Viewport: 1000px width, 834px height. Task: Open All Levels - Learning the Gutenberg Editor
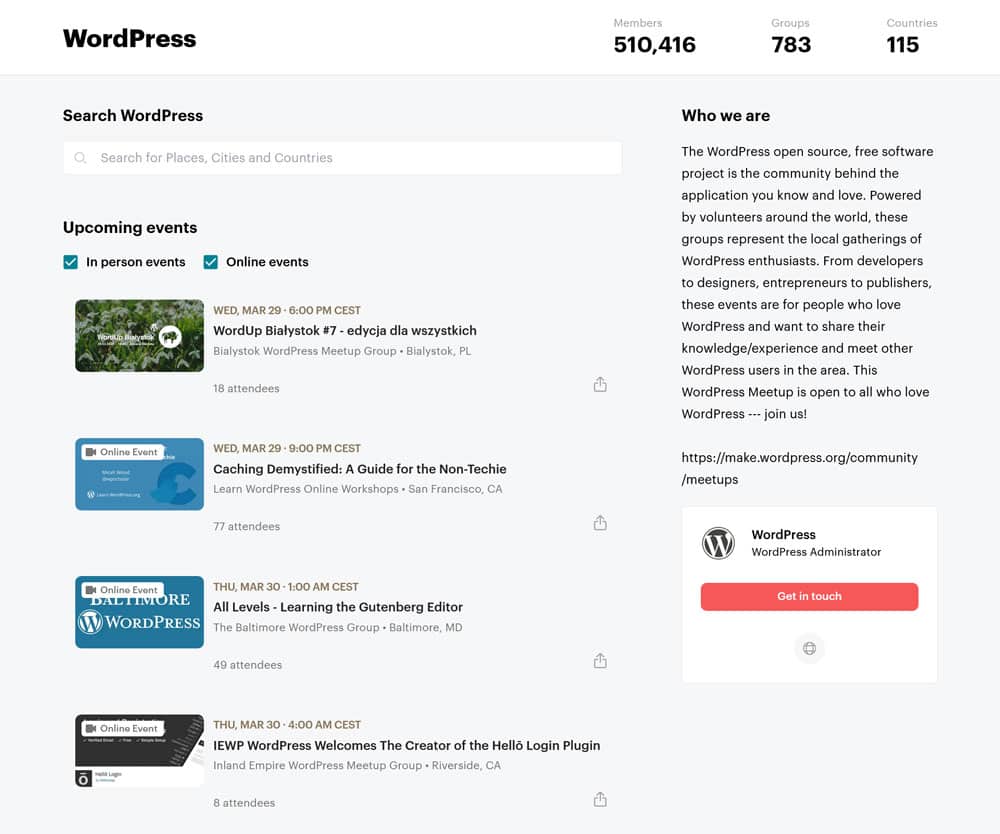pyautogui.click(x=338, y=607)
